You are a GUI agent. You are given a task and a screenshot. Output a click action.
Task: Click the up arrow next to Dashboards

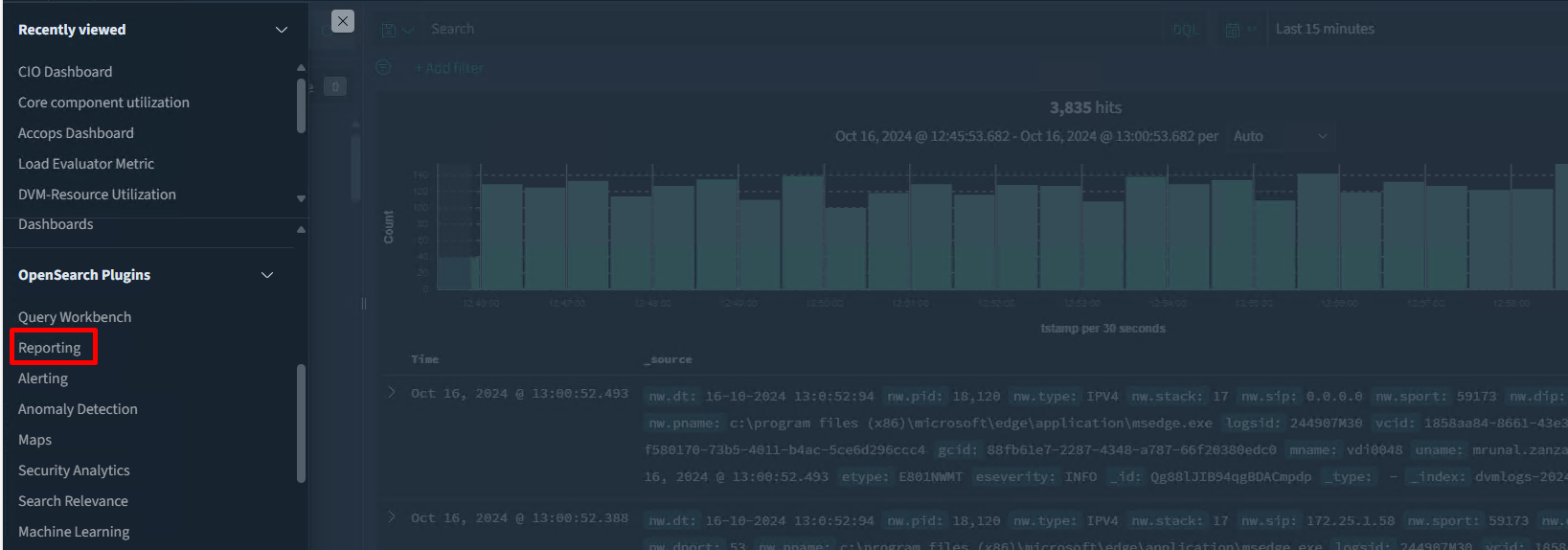coord(301,229)
